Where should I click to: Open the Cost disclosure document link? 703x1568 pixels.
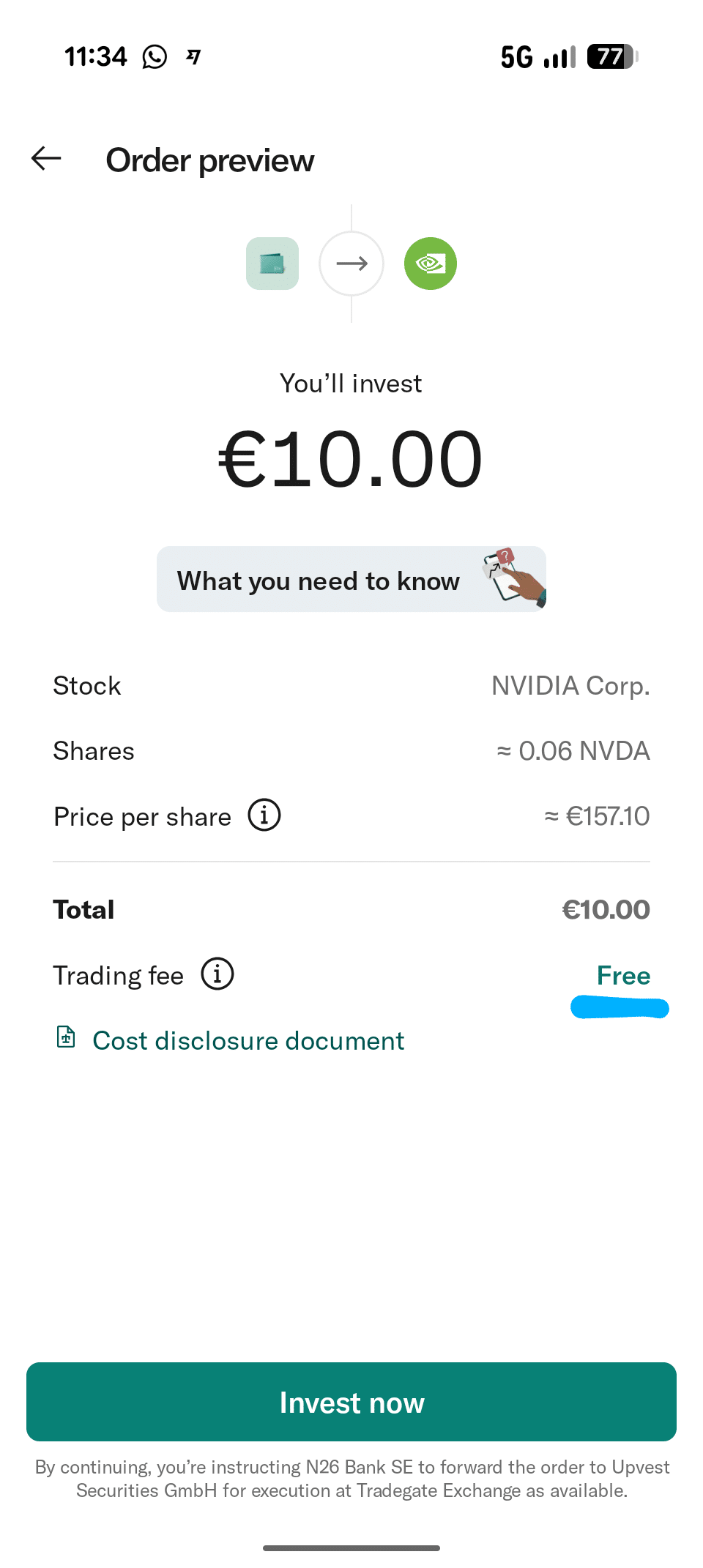click(248, 1041)
